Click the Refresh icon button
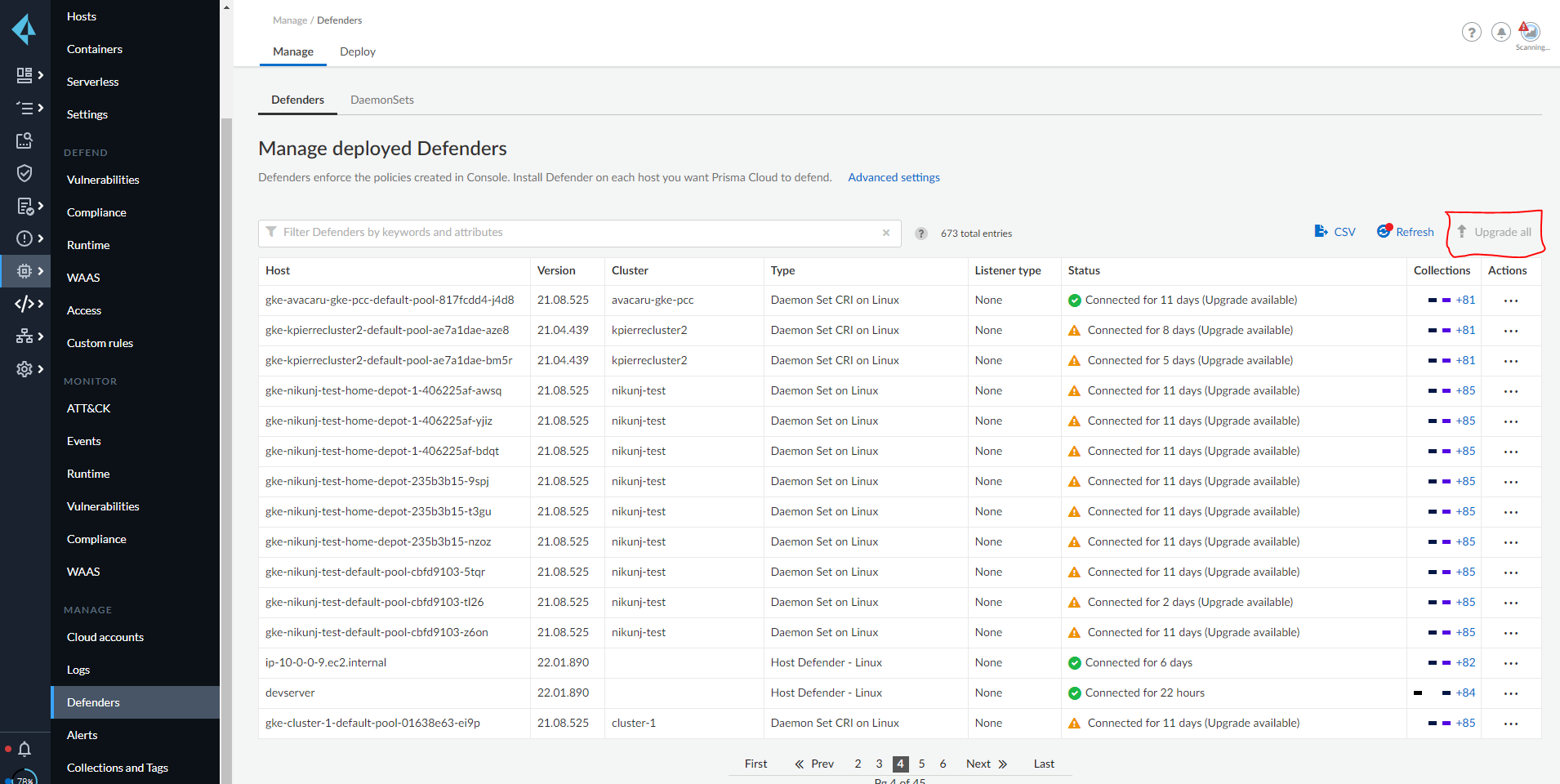1560x784 pixels. [1384, 232]
